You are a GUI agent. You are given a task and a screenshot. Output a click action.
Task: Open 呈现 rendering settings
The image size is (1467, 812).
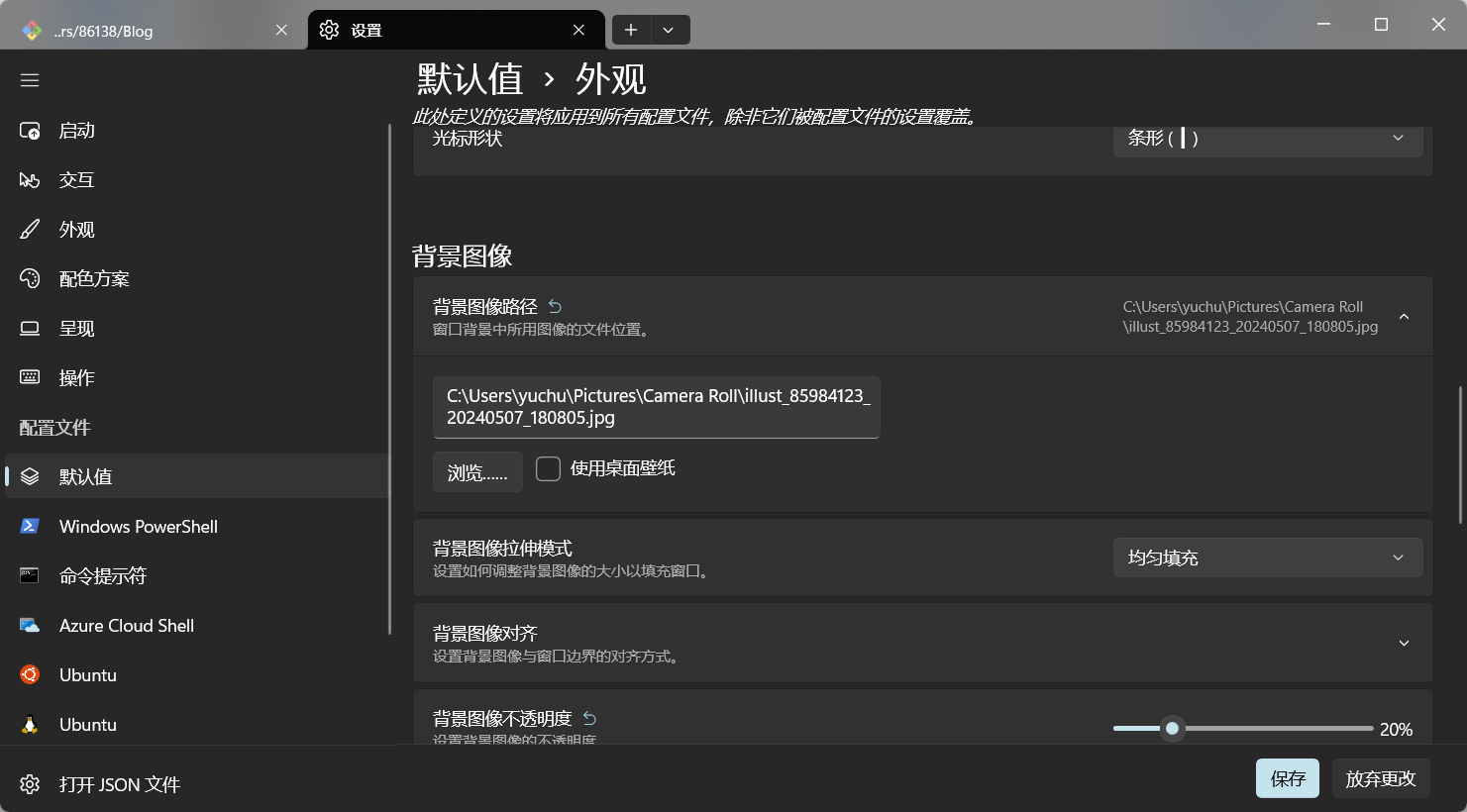(x=198, y=329)
